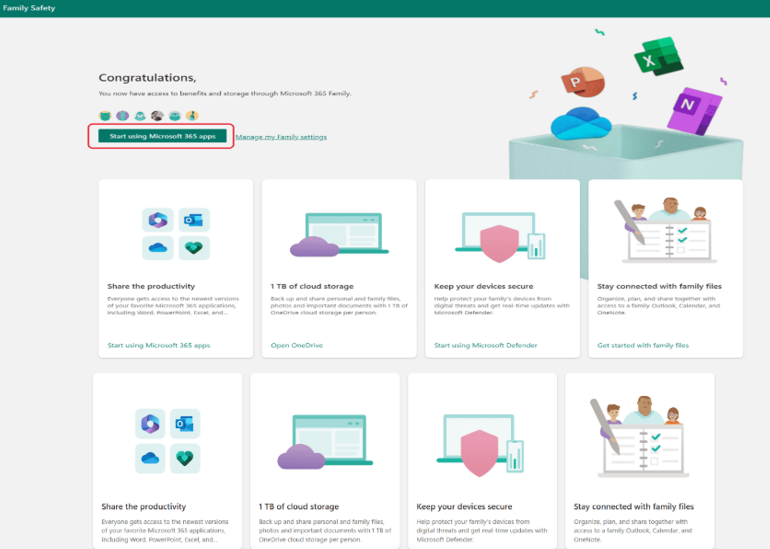Click Outlook icon in lower productivity card
Screen dimensions: 770x549
point(185,423)
